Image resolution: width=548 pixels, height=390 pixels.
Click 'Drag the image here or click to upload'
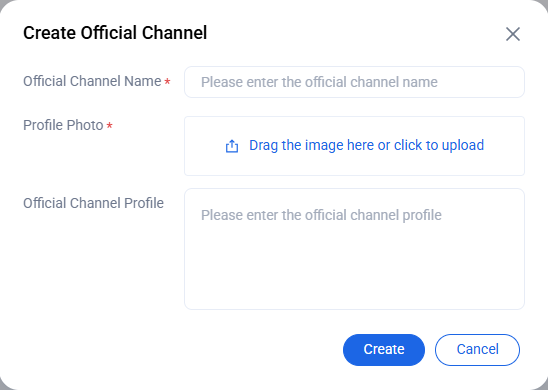(366, 145)
